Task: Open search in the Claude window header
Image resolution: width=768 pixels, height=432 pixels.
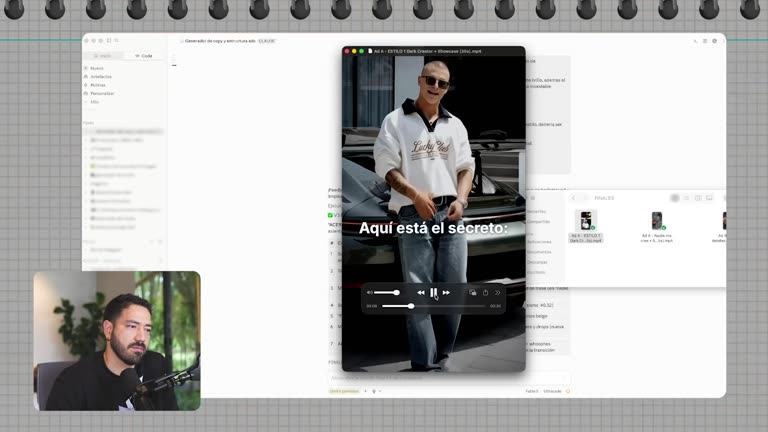Action: (117, 41)
